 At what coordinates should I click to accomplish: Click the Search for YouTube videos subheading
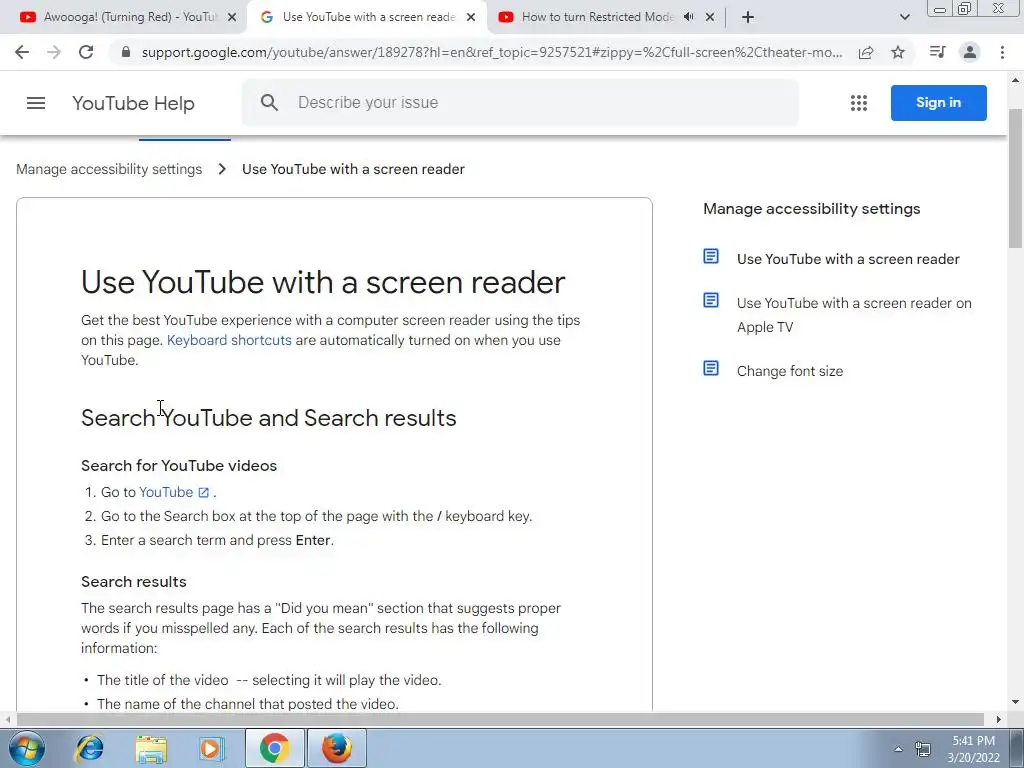click(x=179, y=466)
